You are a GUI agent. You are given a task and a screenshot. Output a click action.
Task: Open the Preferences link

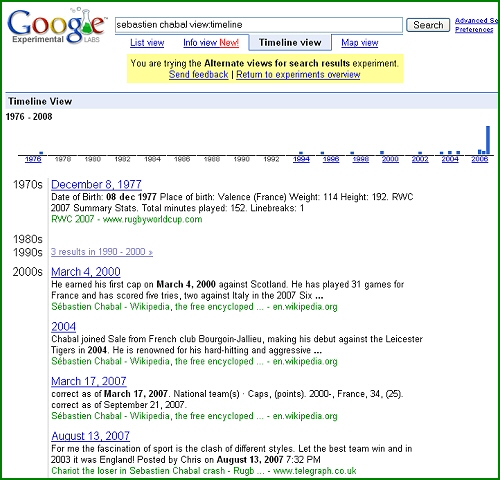click(x=474, y=29)
